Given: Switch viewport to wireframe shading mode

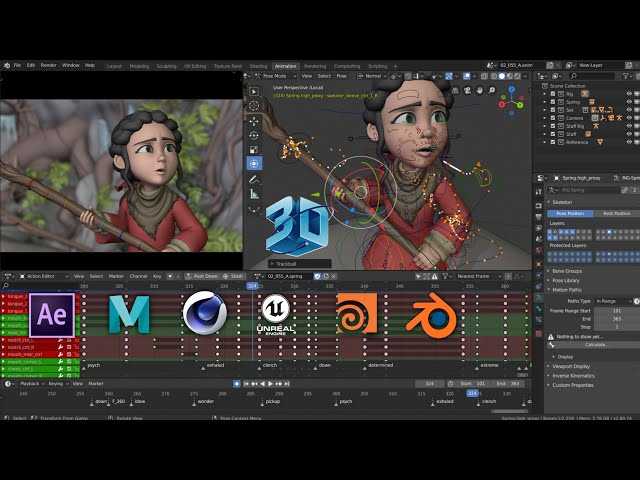Looking at the screenshot, I should point(494,76).
